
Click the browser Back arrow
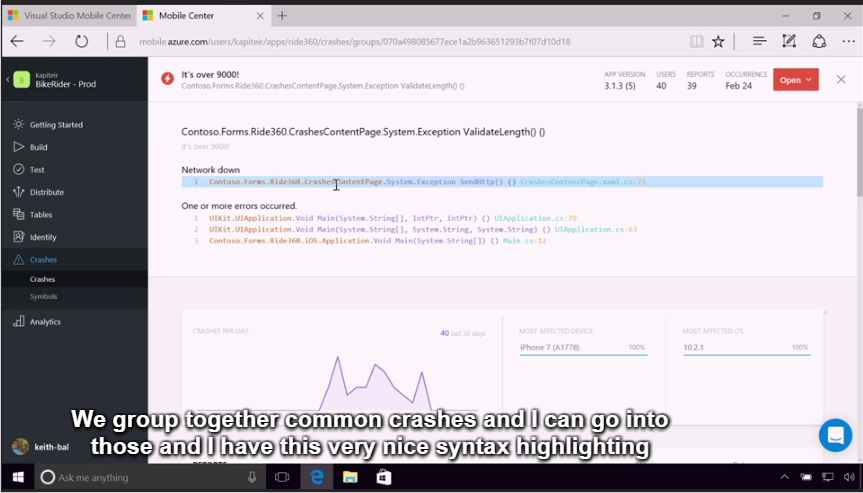[x=17, y=41]
